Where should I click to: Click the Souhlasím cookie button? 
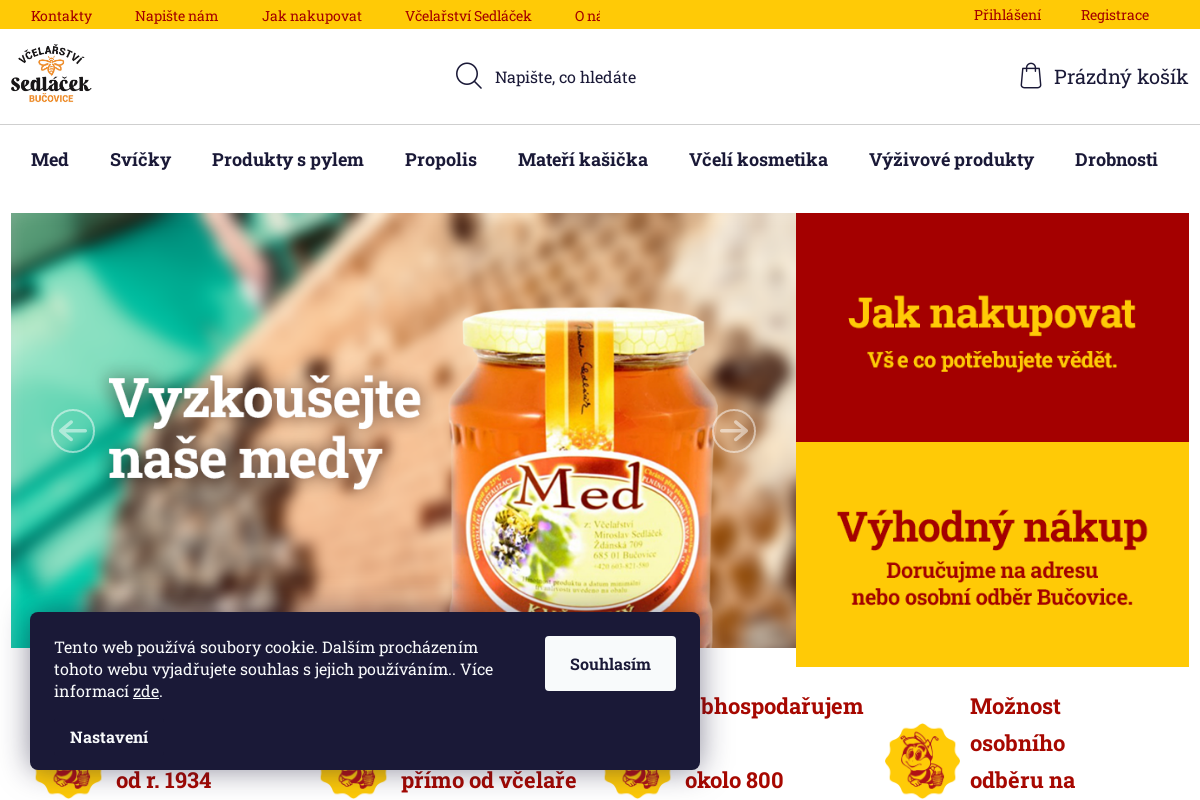(610, 664)
